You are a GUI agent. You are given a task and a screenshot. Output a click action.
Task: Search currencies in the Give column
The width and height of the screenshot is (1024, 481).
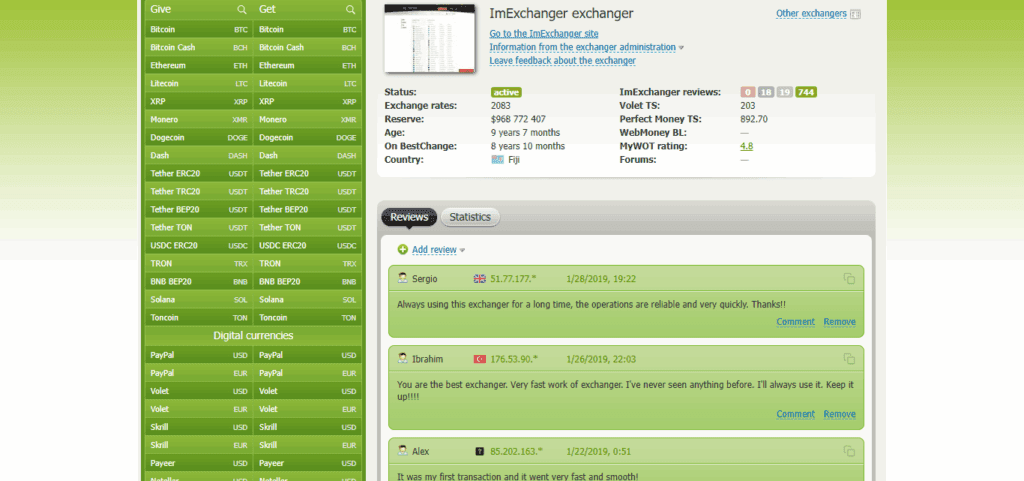[242, 10]
